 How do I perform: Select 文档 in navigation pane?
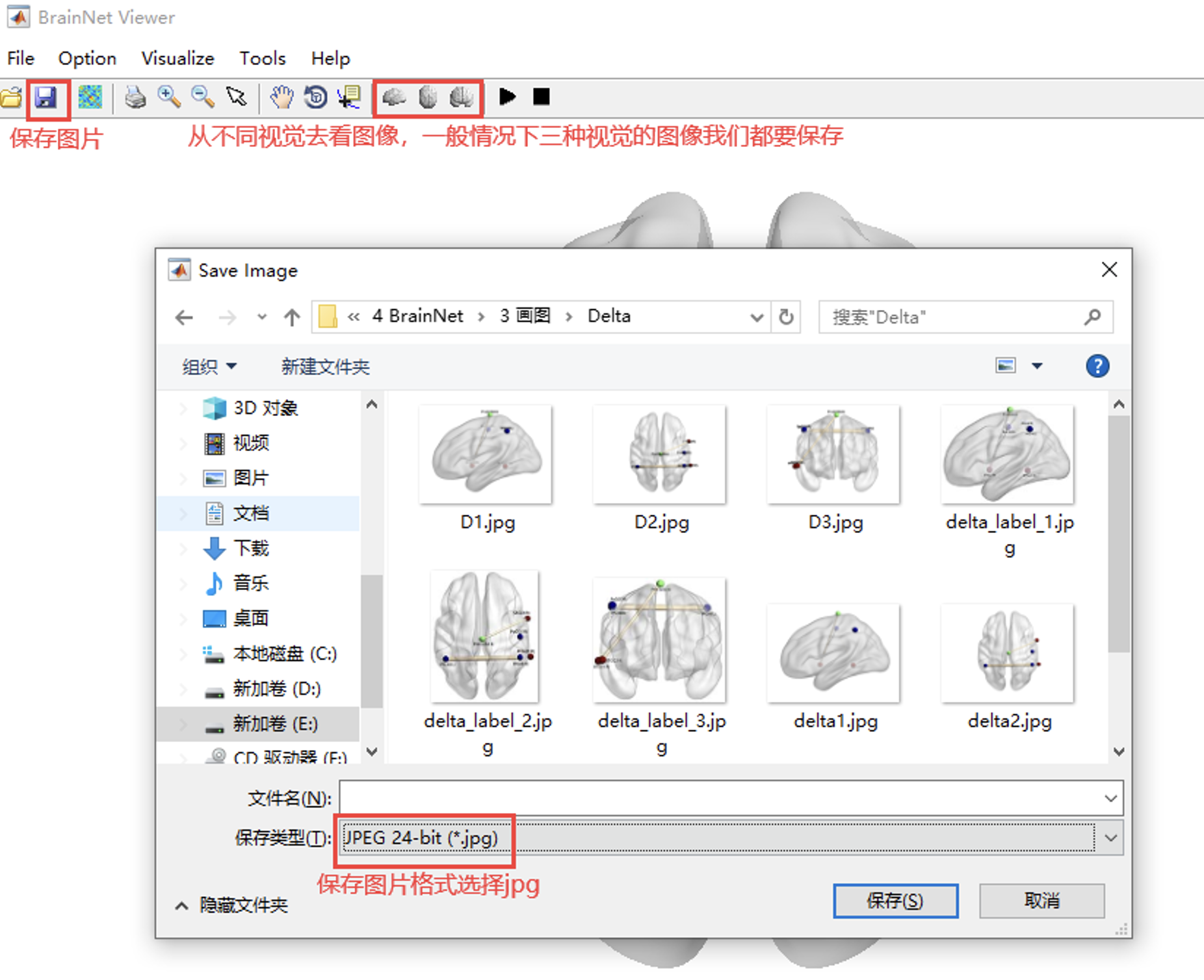coord(258,513)
